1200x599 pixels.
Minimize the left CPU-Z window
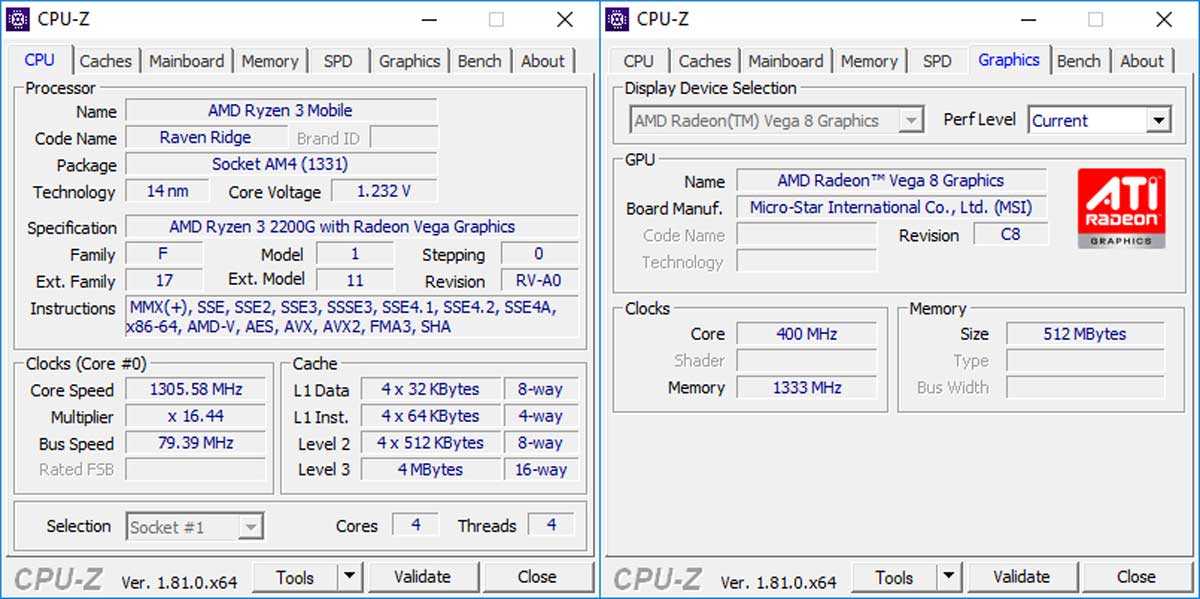(429, 19)
